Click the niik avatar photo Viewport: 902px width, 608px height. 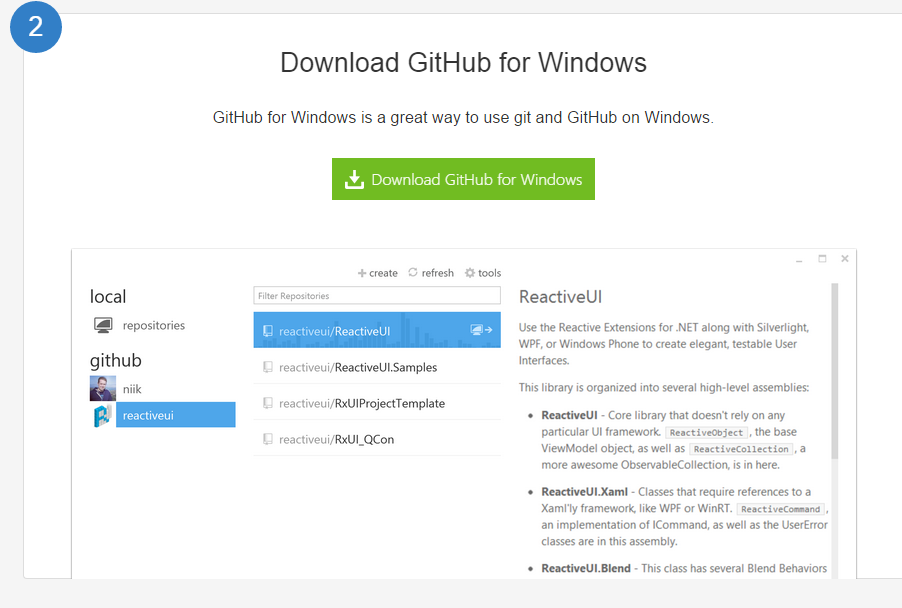point(102,388)
